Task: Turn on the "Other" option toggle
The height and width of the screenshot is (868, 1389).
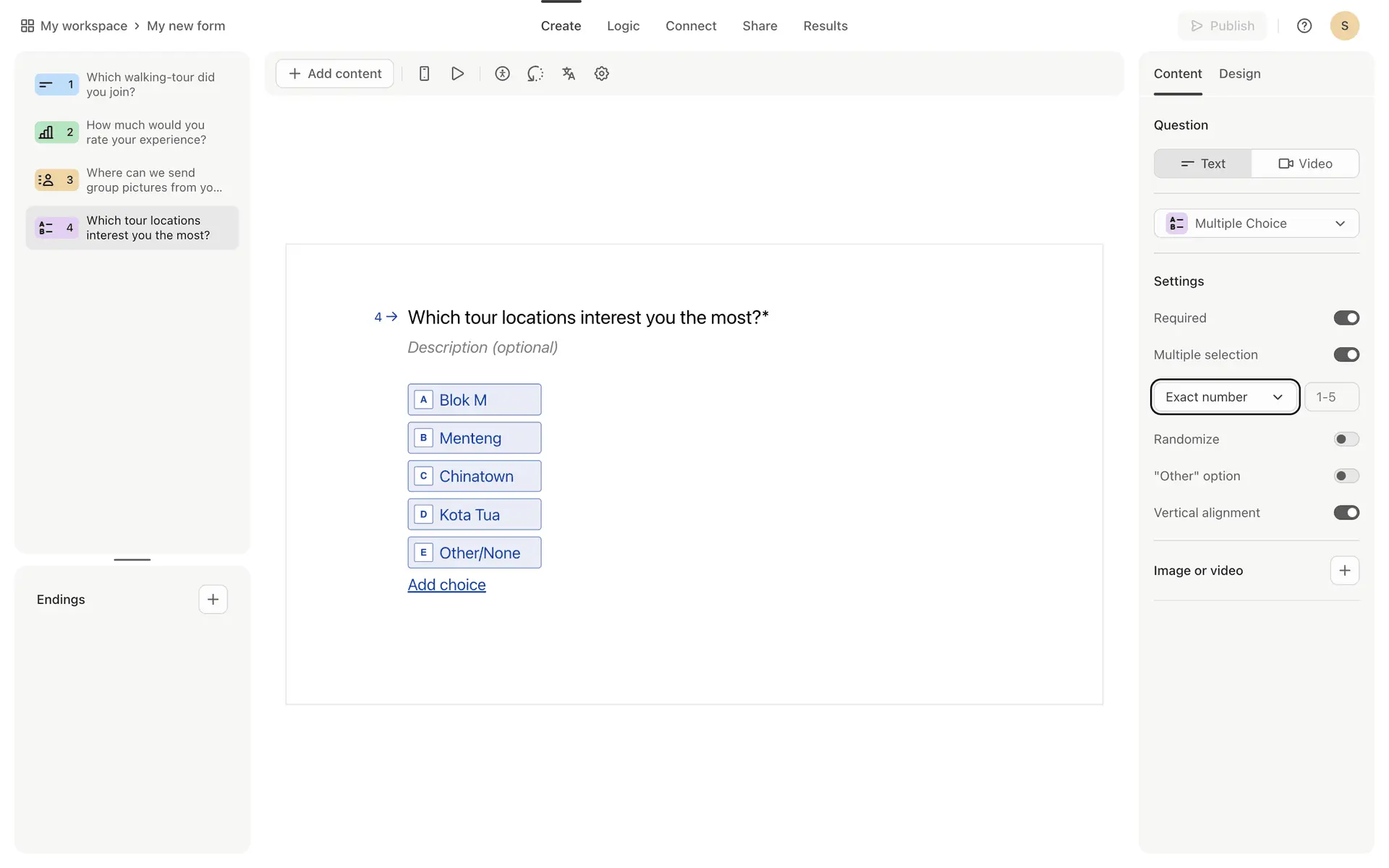Action: pyautogui.click(x=1346, y=476)
